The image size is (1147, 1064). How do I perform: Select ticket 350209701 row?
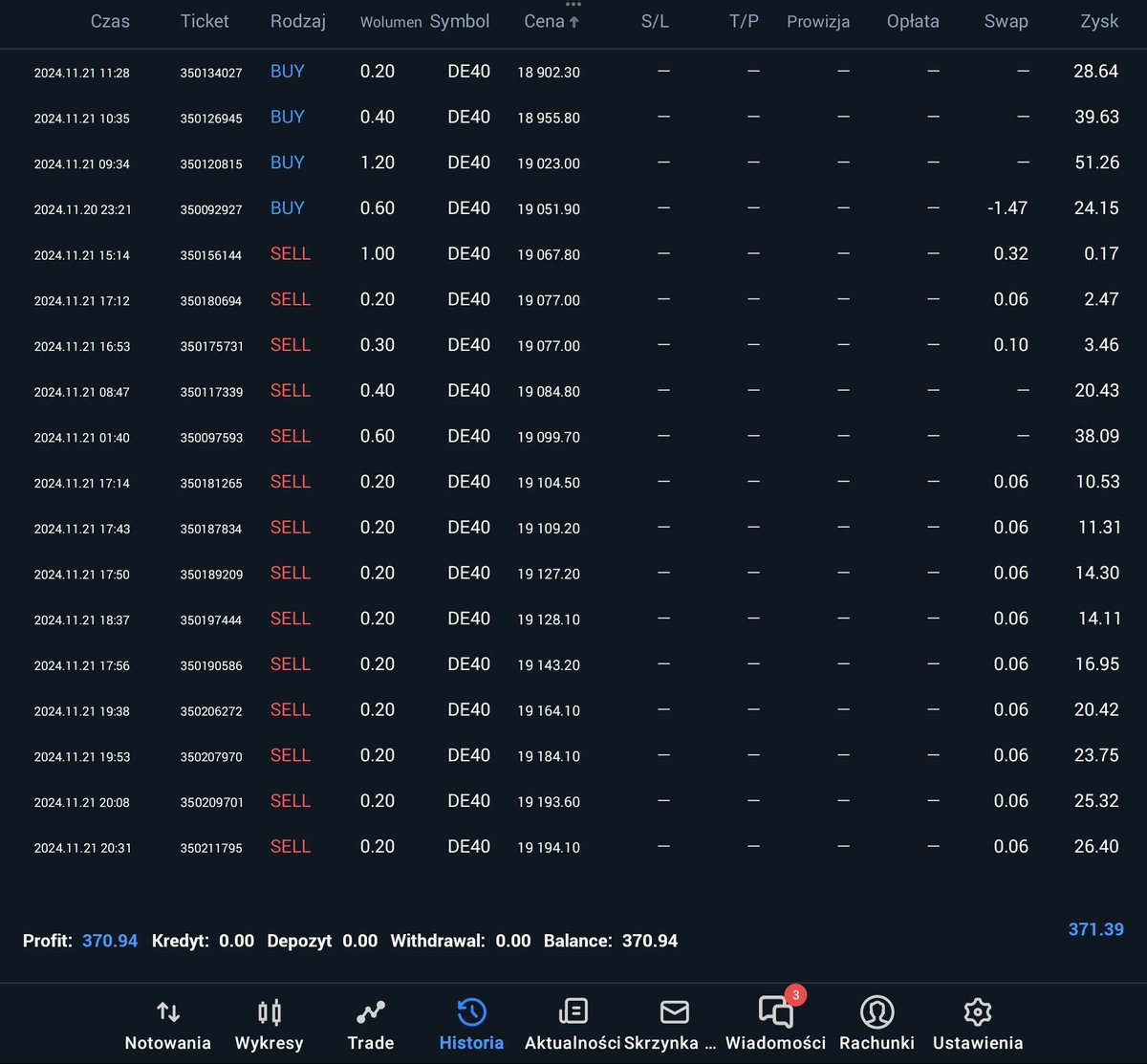tap(573, 801)
